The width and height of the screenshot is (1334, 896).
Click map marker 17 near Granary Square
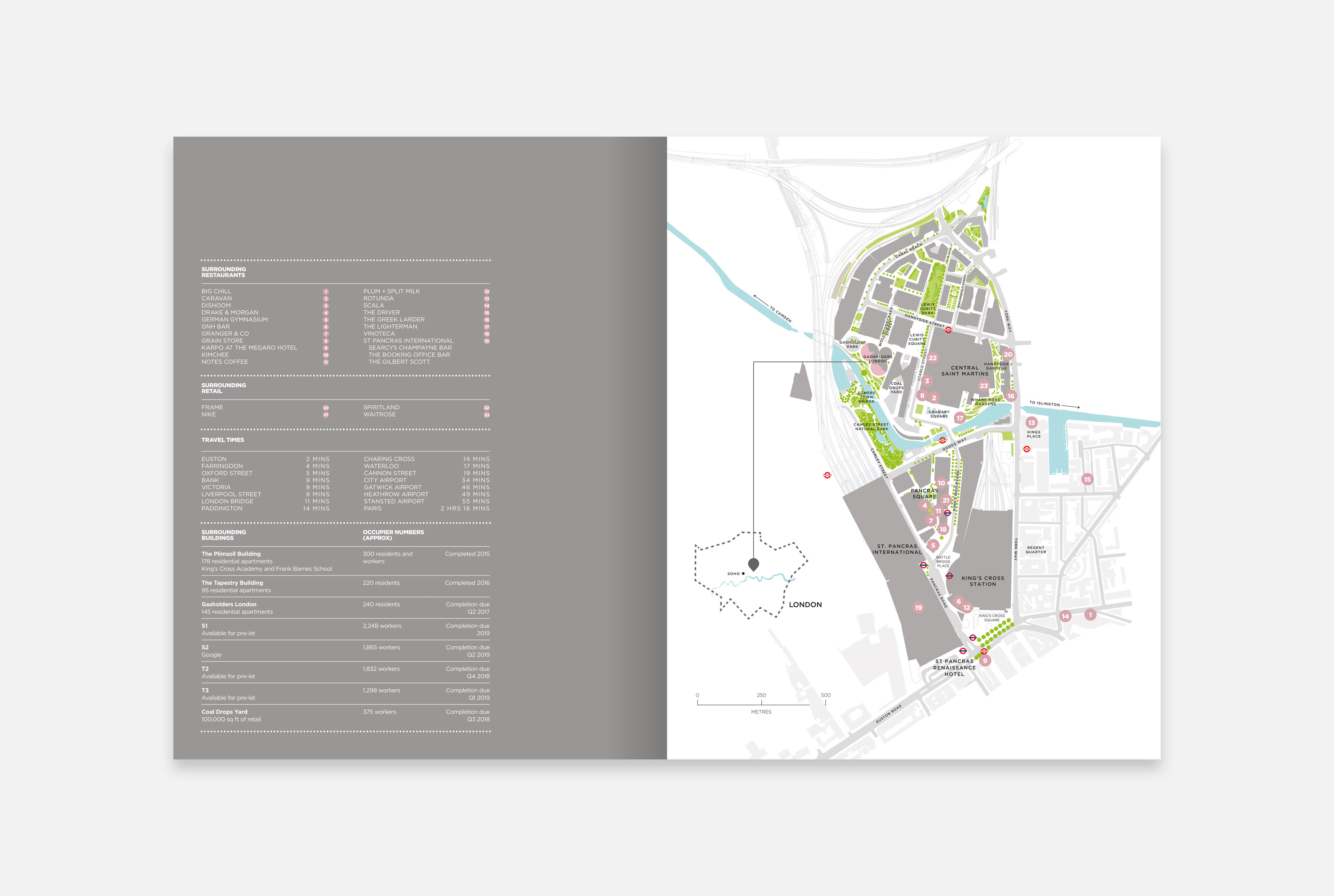[x=960, y=418]
